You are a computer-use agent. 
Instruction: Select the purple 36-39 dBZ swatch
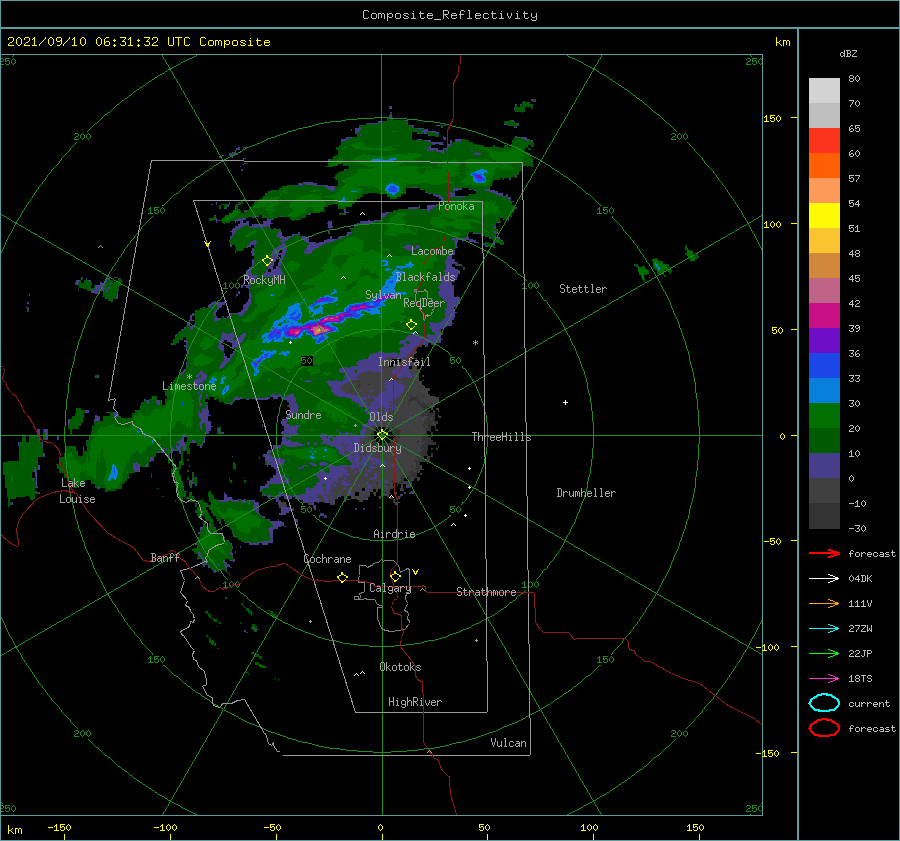pyautogui.click(x=824, y=341)
